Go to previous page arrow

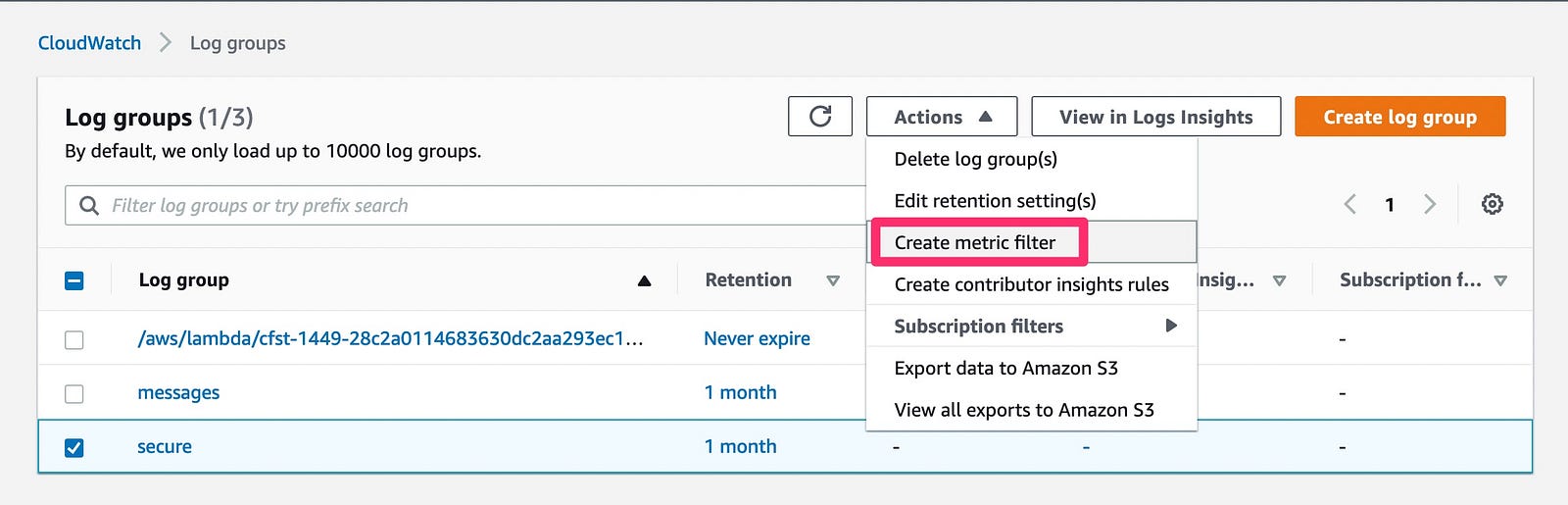tap(1350, 204)
